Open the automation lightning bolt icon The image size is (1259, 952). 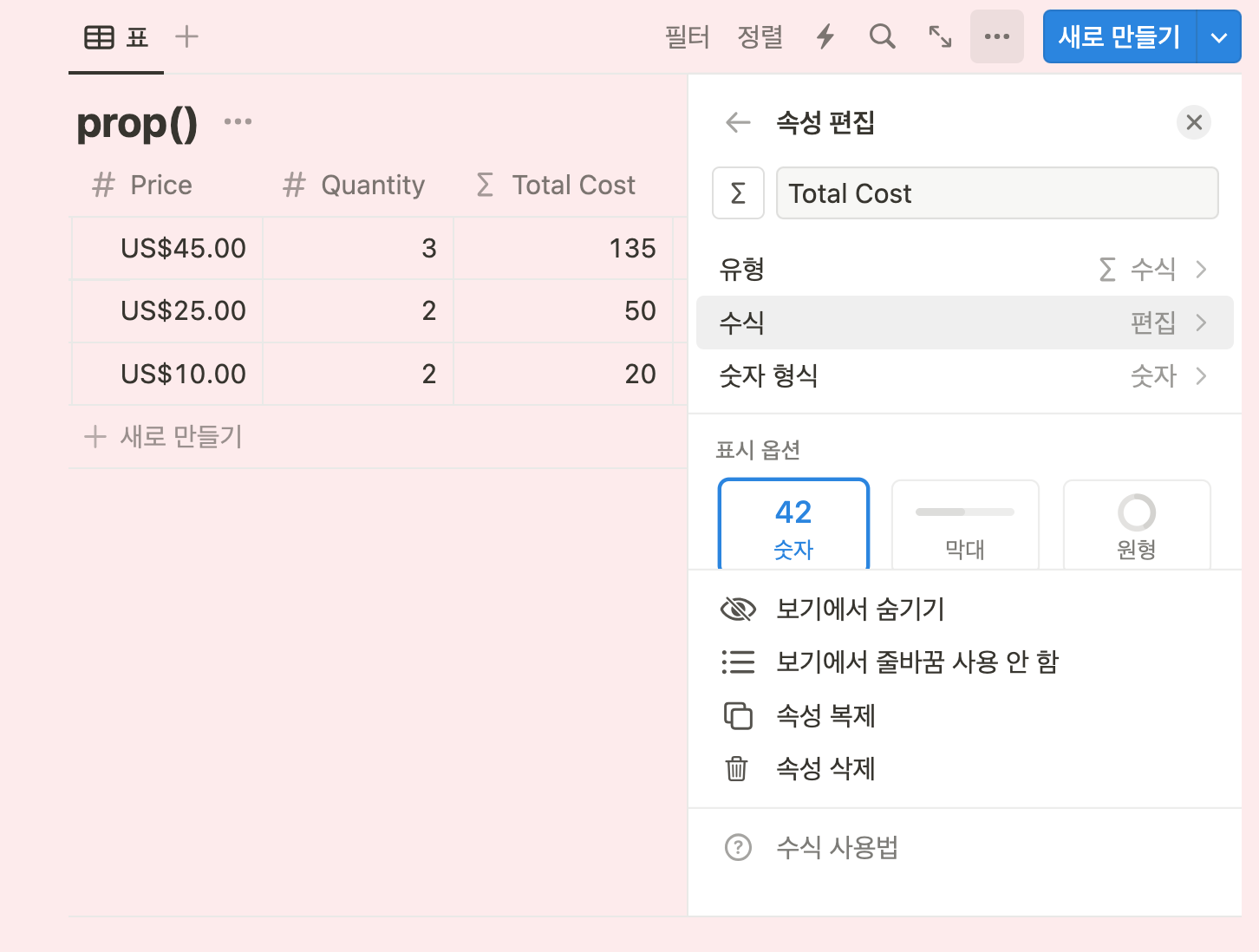[825, 36]
